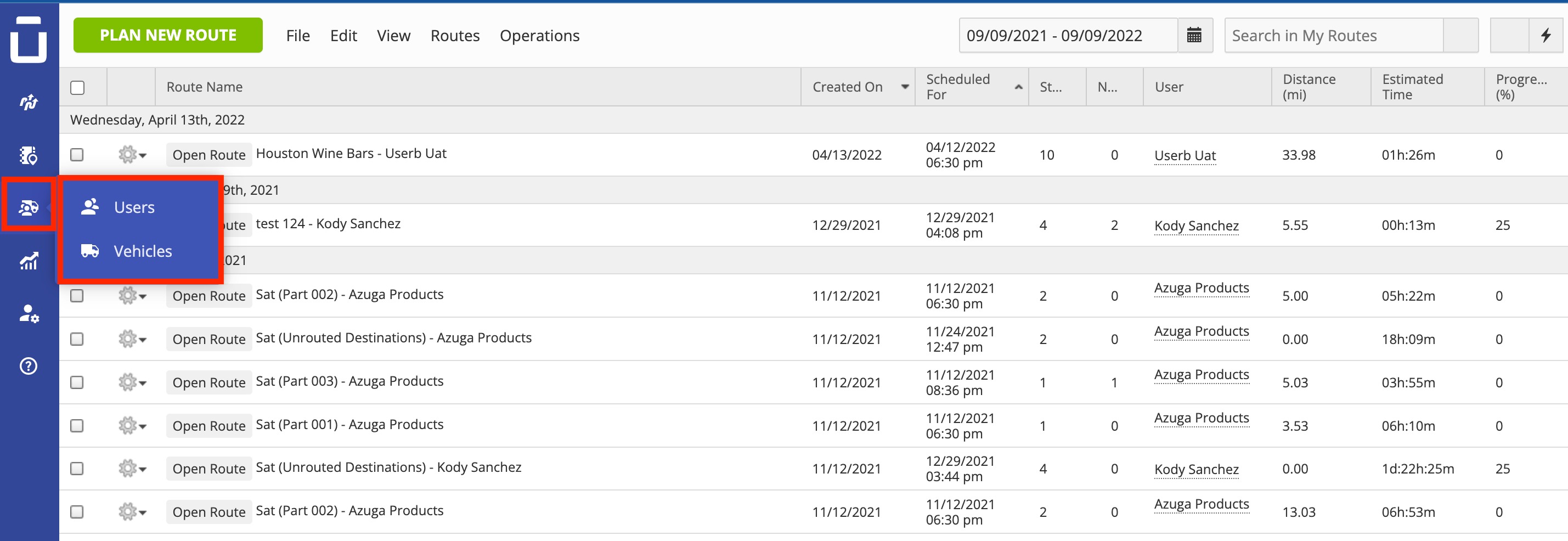
Task: Open the View menu
Action: coord(393,36)
